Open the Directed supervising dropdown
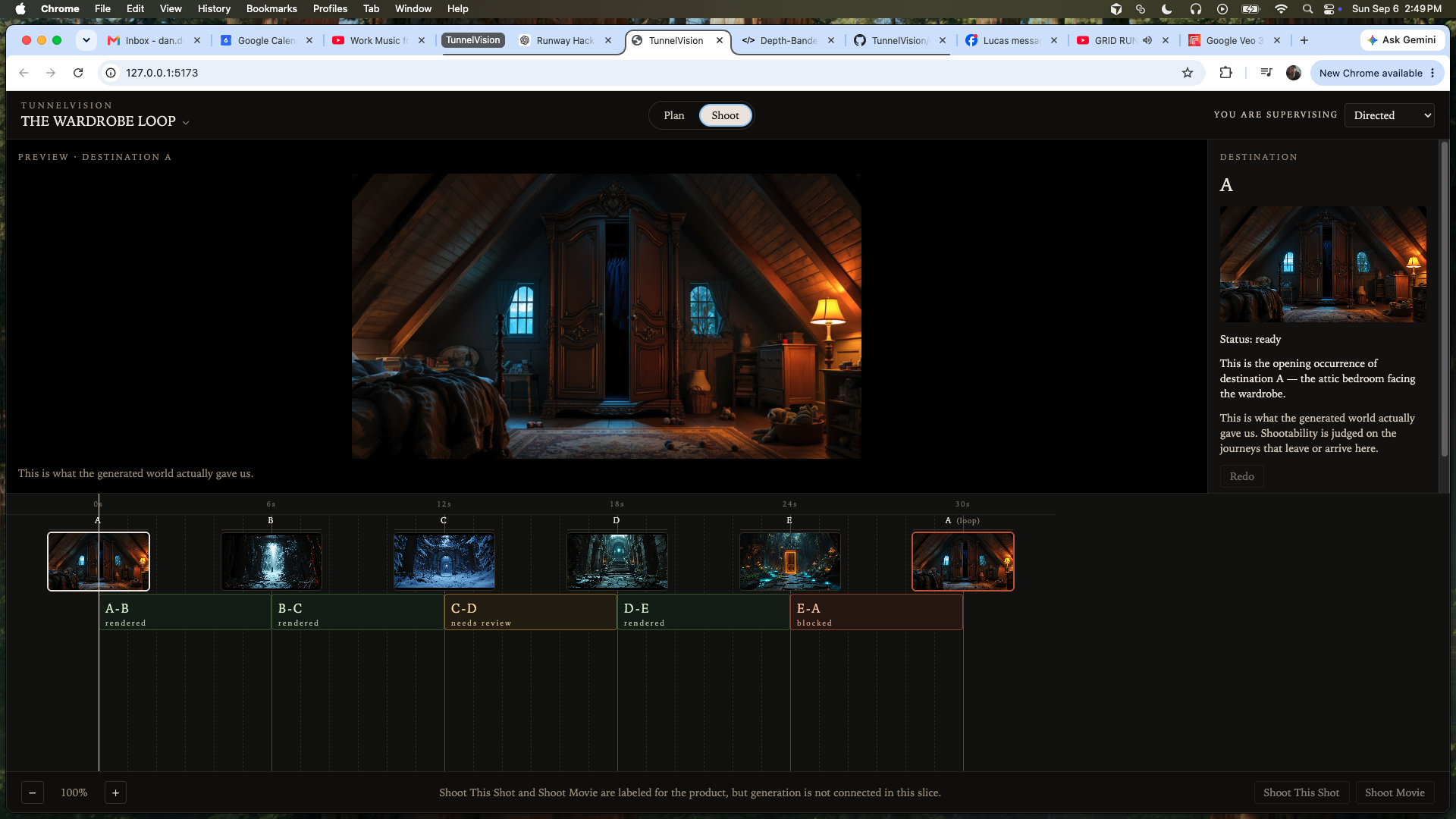 (x=1389, y=115)
